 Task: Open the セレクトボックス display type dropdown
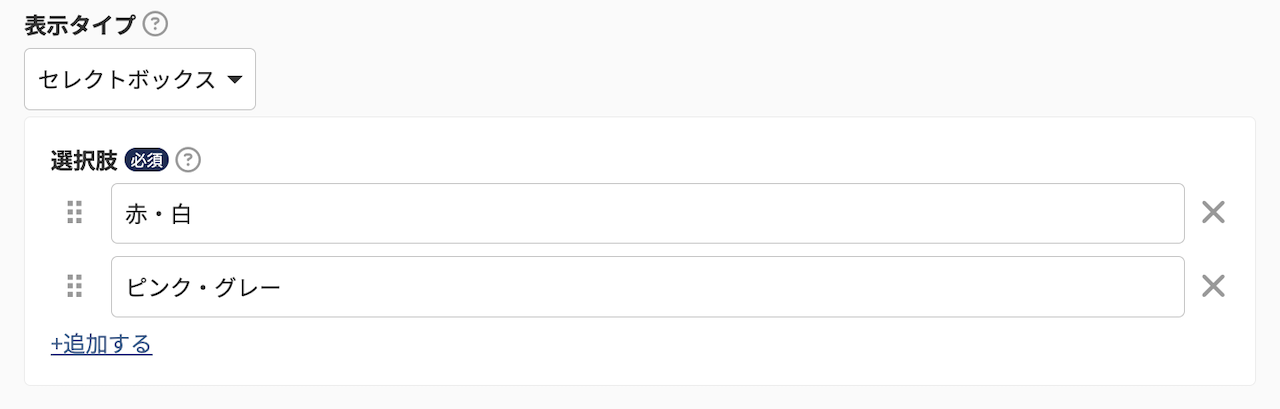pyautogui.click(x=140, y=79)
